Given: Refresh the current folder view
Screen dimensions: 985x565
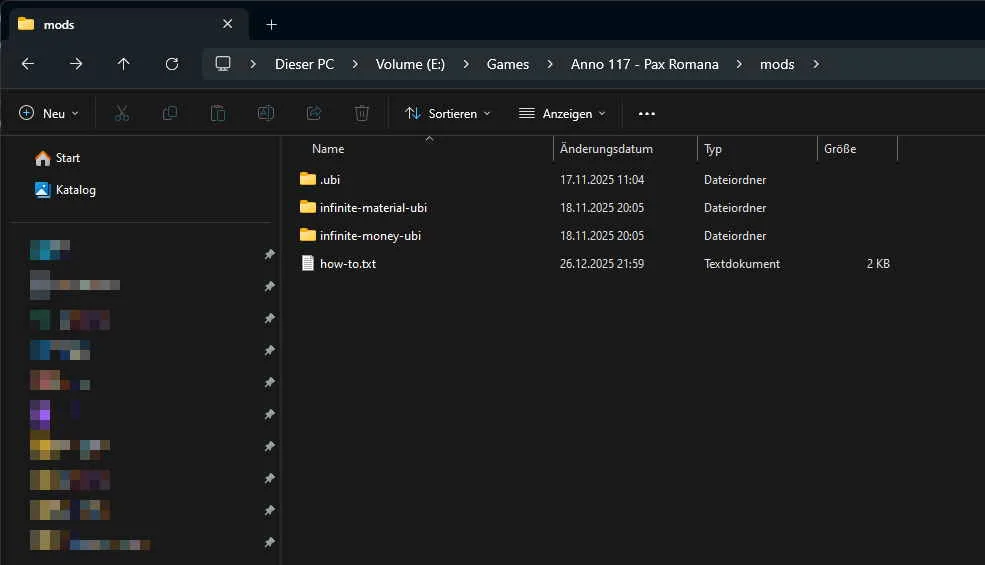Looking at the screenshot, I should (x=172, y=64).
